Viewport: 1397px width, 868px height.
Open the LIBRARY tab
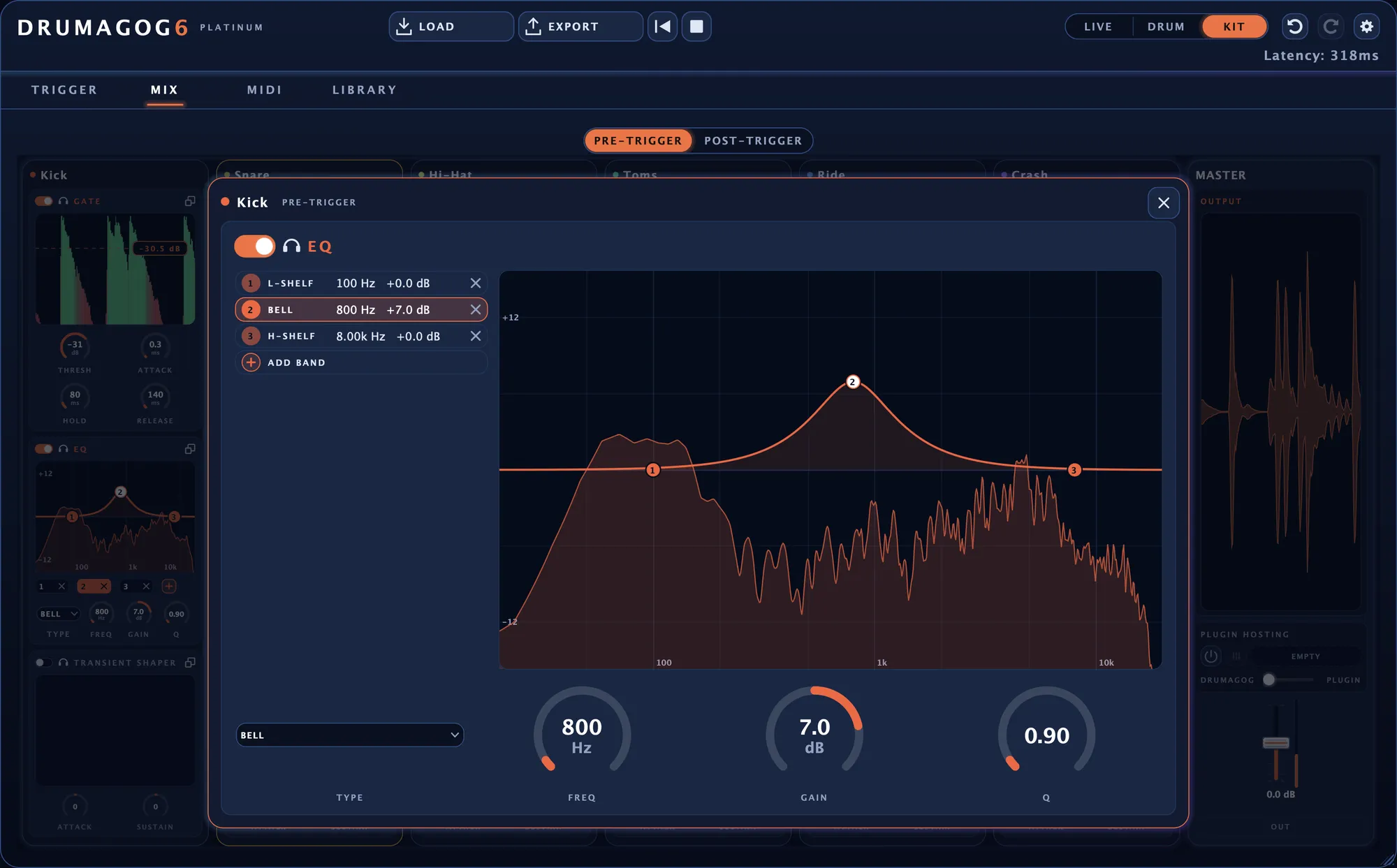365,89
